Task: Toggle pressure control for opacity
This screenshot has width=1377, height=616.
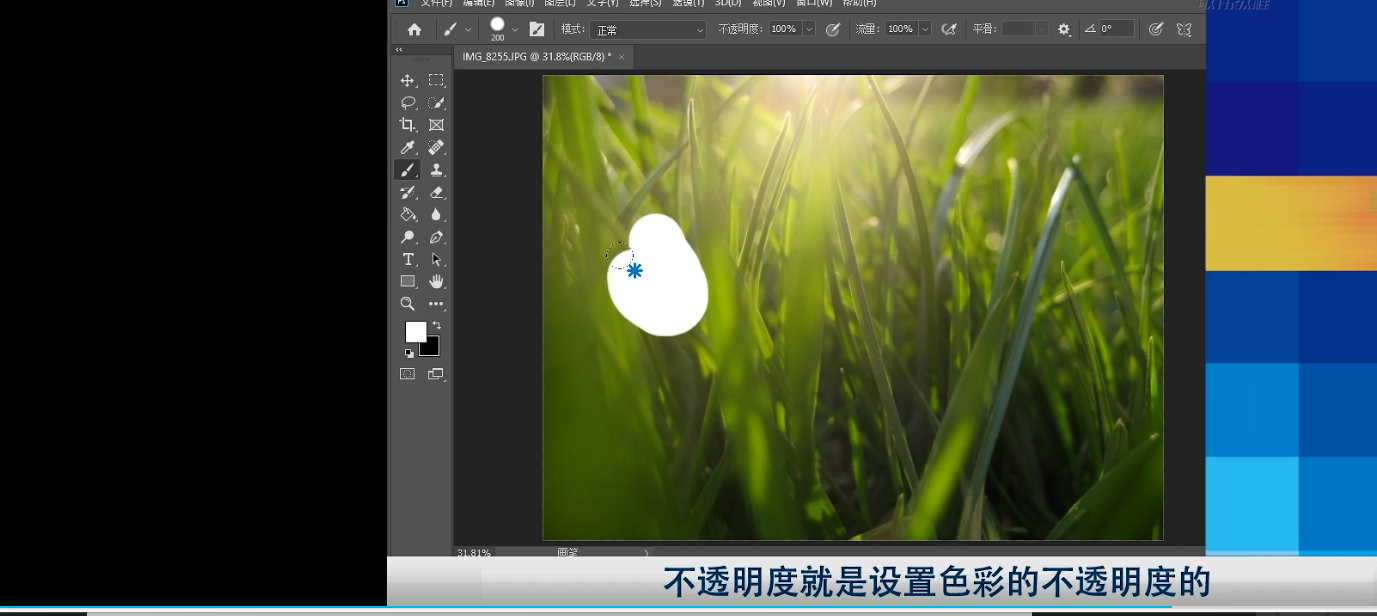Action: click(832, 29)
